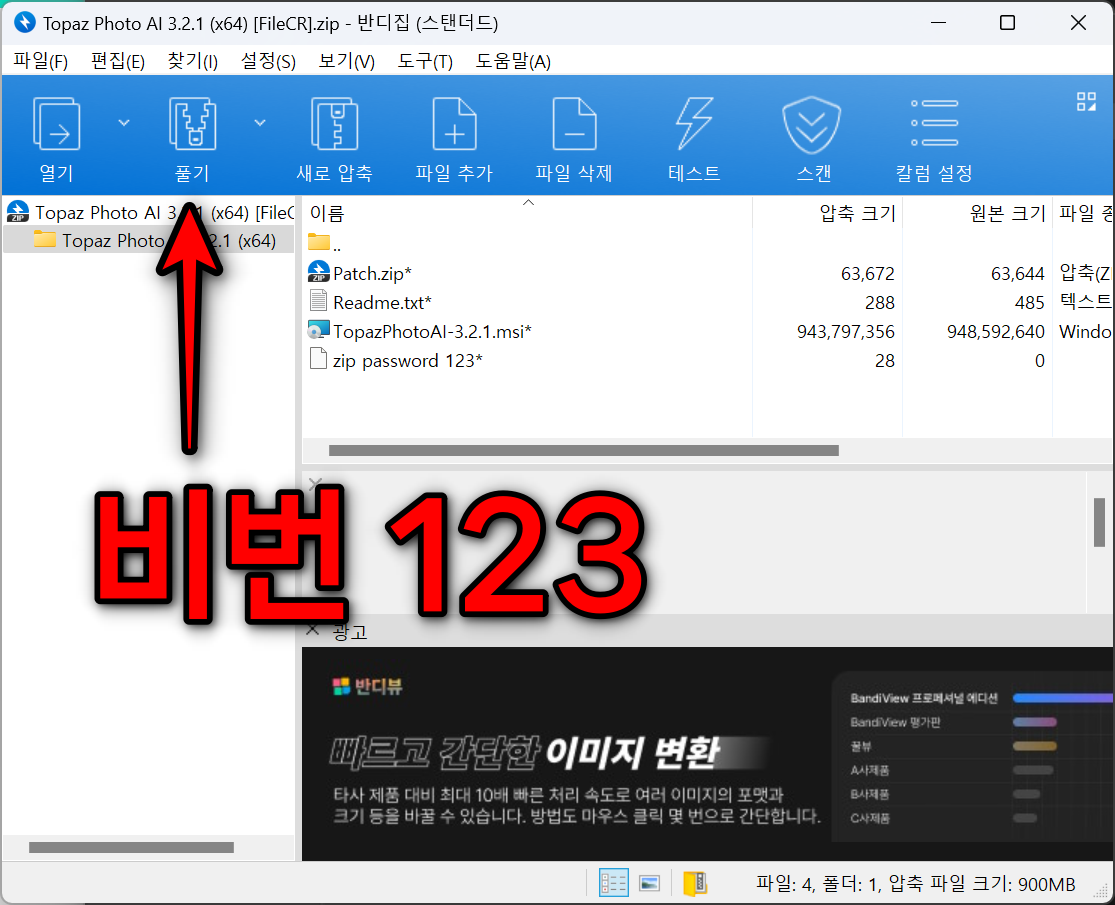This screenshot has width=1115, height=905.
Task: Click the Readme.txt document icon
Action: point(318,301)
